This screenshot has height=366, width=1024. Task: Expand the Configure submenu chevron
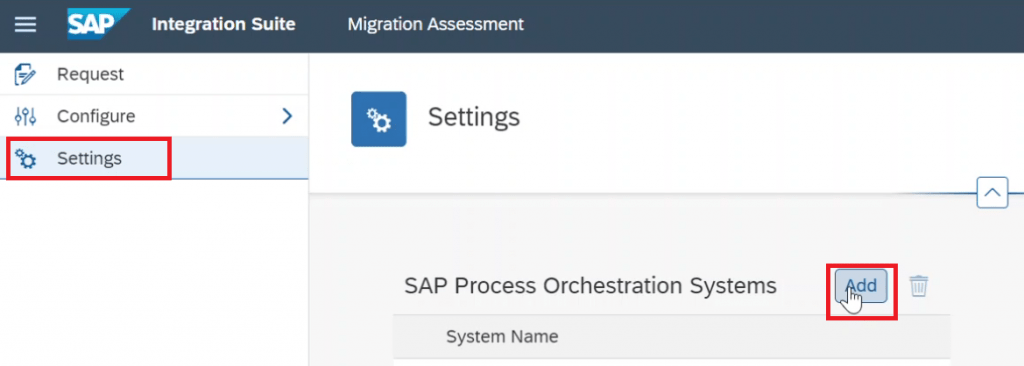click(x=287, y=116)
